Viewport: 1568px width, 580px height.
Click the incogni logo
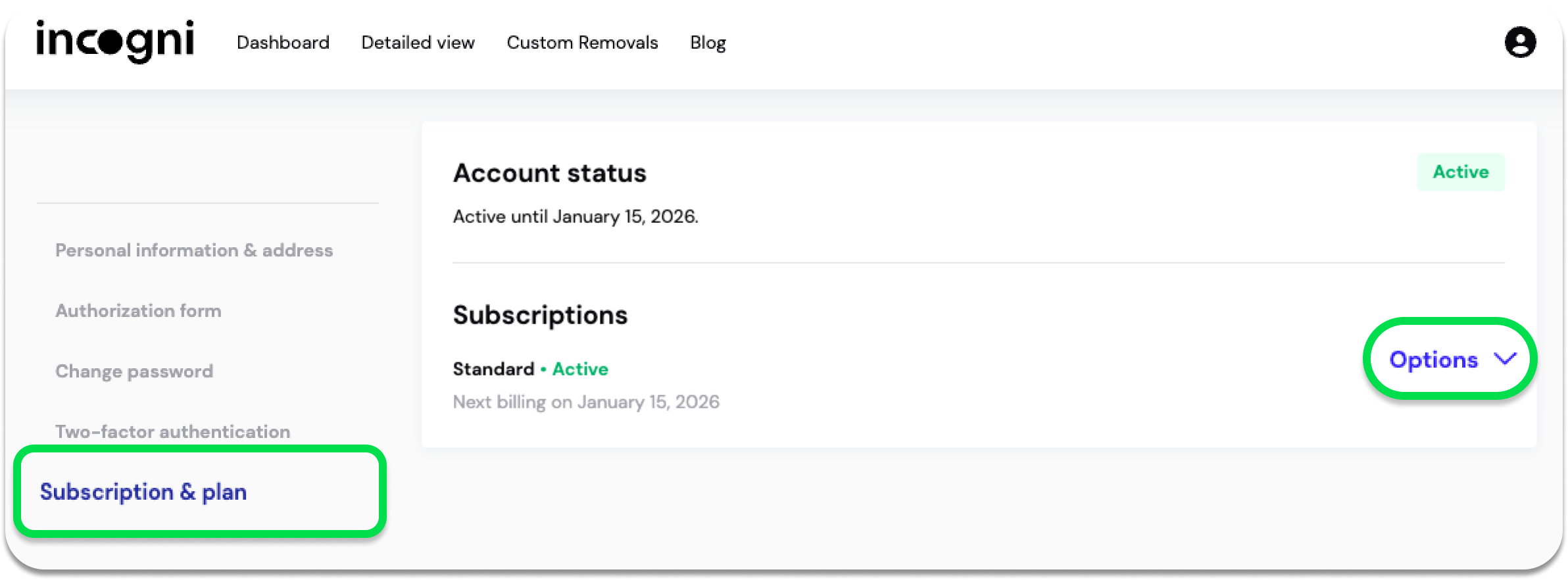pos(115,41)
